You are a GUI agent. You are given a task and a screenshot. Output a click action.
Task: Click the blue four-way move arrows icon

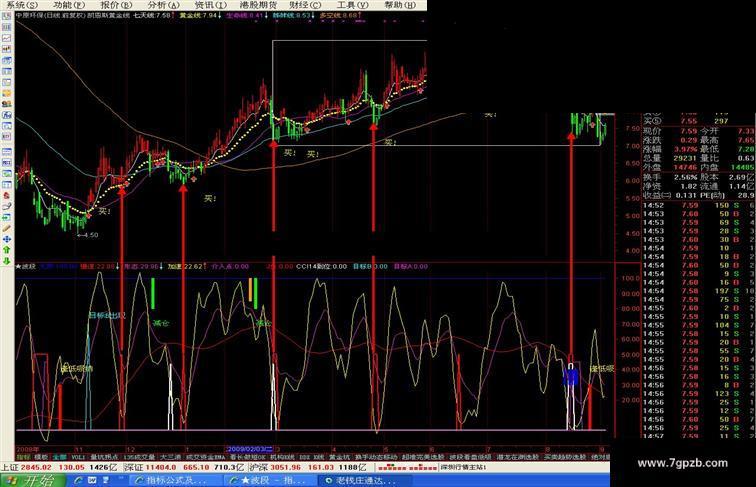coord(7,239)
